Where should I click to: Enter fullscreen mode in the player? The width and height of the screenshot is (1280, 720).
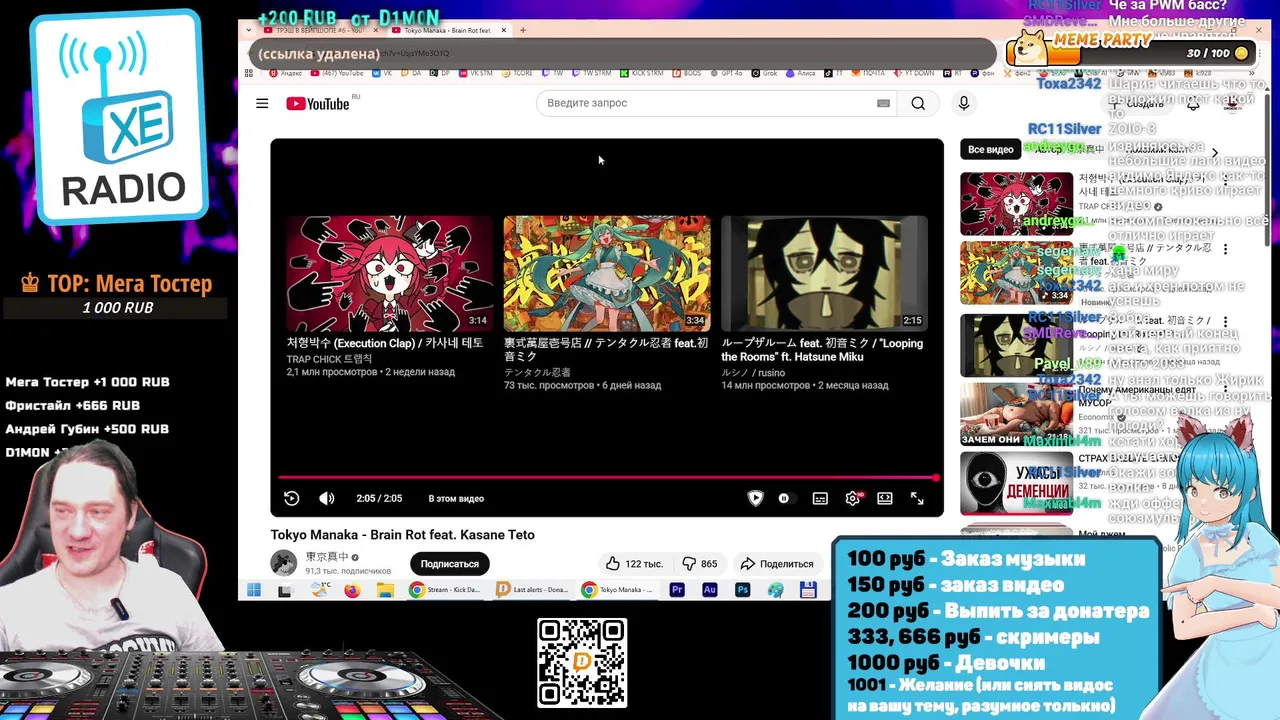tap(917, 498)
